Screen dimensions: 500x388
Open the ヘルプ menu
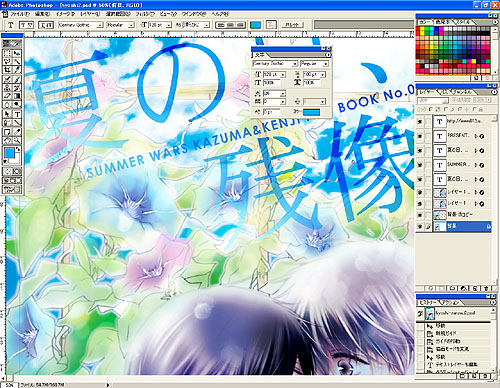[220, 14]
